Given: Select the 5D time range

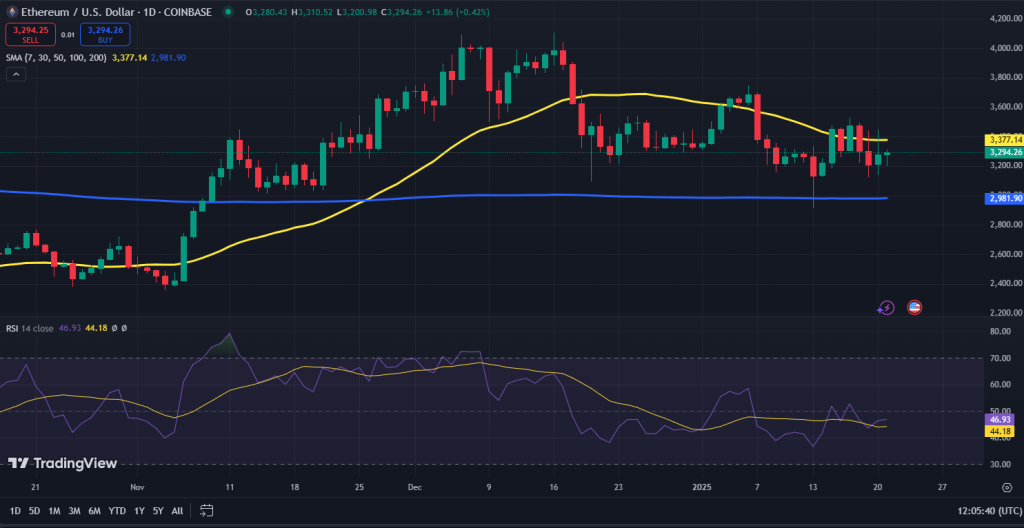Looking at the screenshot, I should (x=35, y=511).
